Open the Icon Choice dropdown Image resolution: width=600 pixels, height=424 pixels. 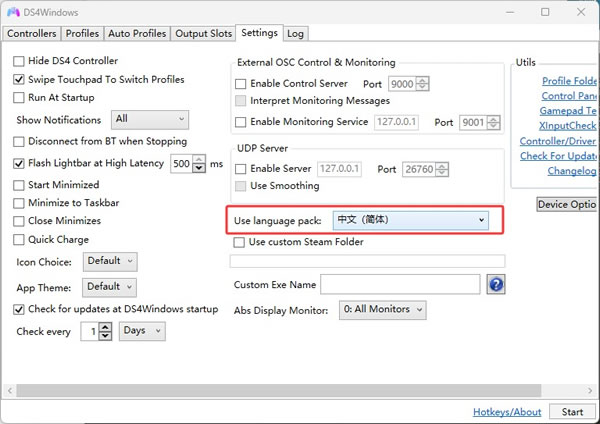[110, 262]
